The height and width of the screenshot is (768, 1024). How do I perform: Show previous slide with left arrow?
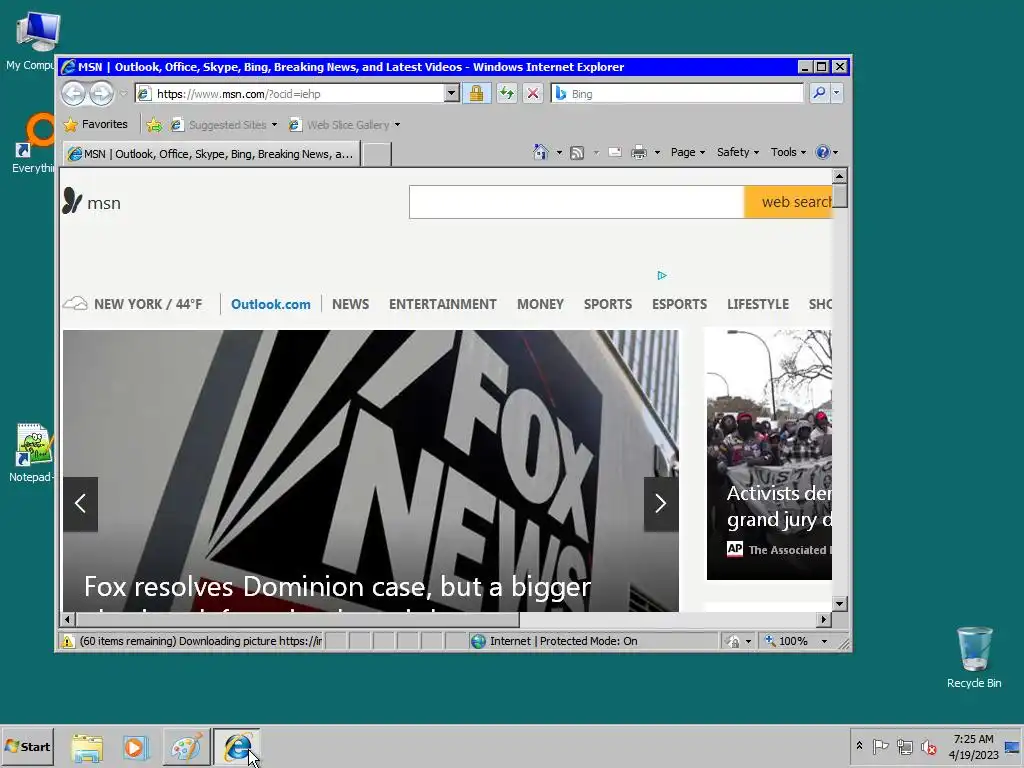tap(80, 504)
